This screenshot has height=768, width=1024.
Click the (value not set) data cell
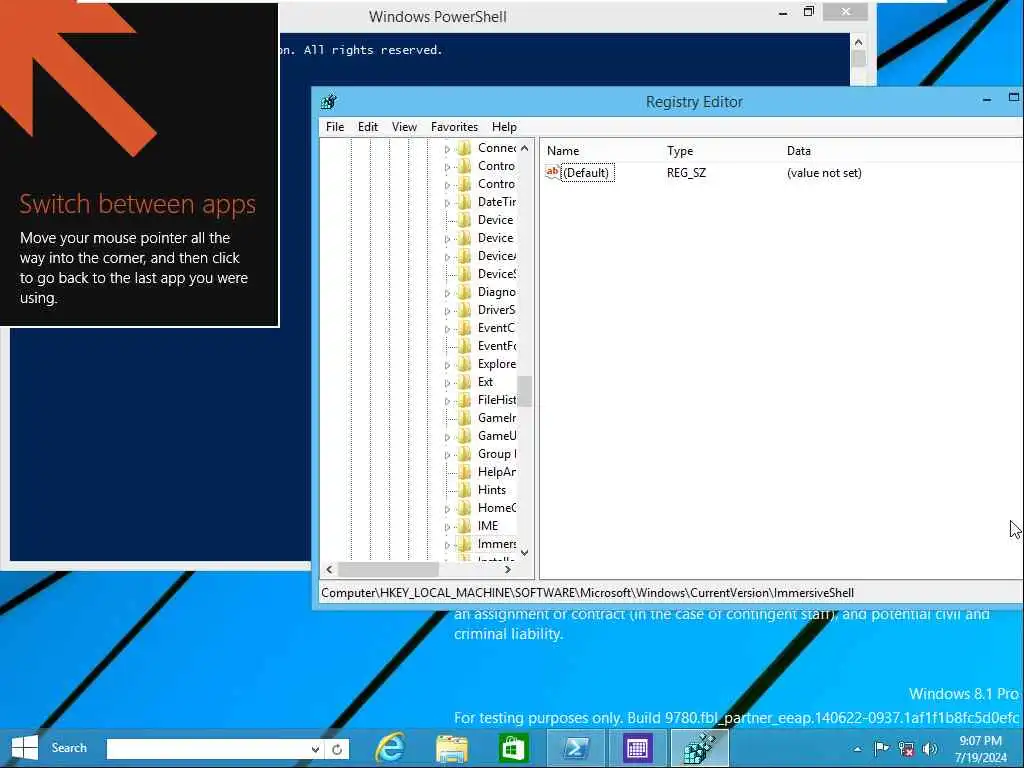point(824,173)
